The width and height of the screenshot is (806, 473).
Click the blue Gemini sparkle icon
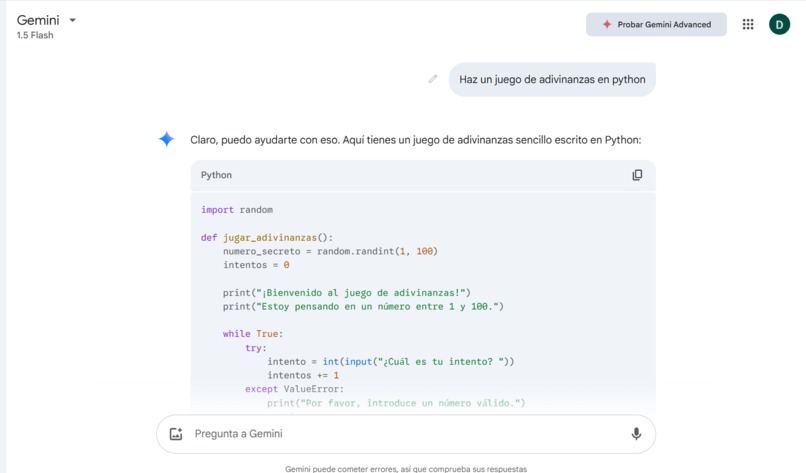pyautogui.click(x=167, y=139)
